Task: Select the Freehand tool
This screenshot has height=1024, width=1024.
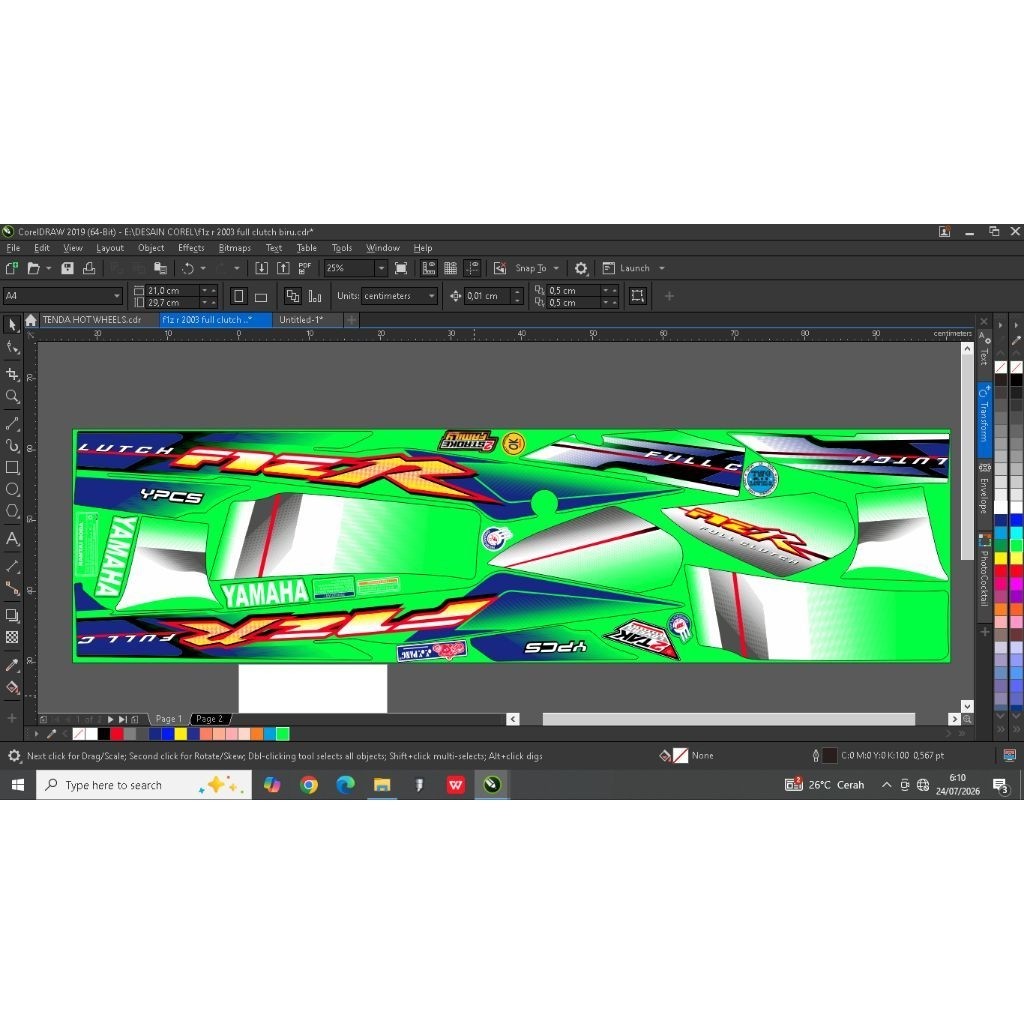Action: coord(12,424)
